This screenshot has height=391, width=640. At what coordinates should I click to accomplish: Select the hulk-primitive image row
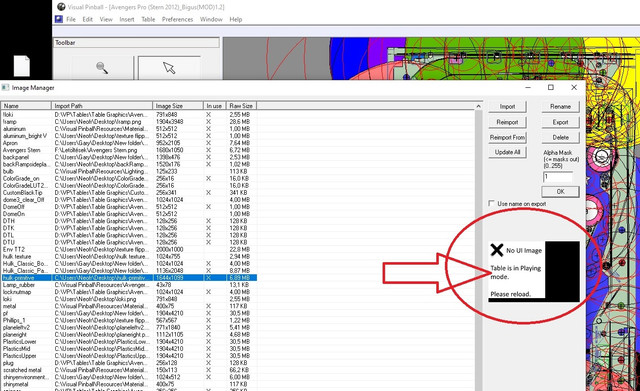point(129,278)
